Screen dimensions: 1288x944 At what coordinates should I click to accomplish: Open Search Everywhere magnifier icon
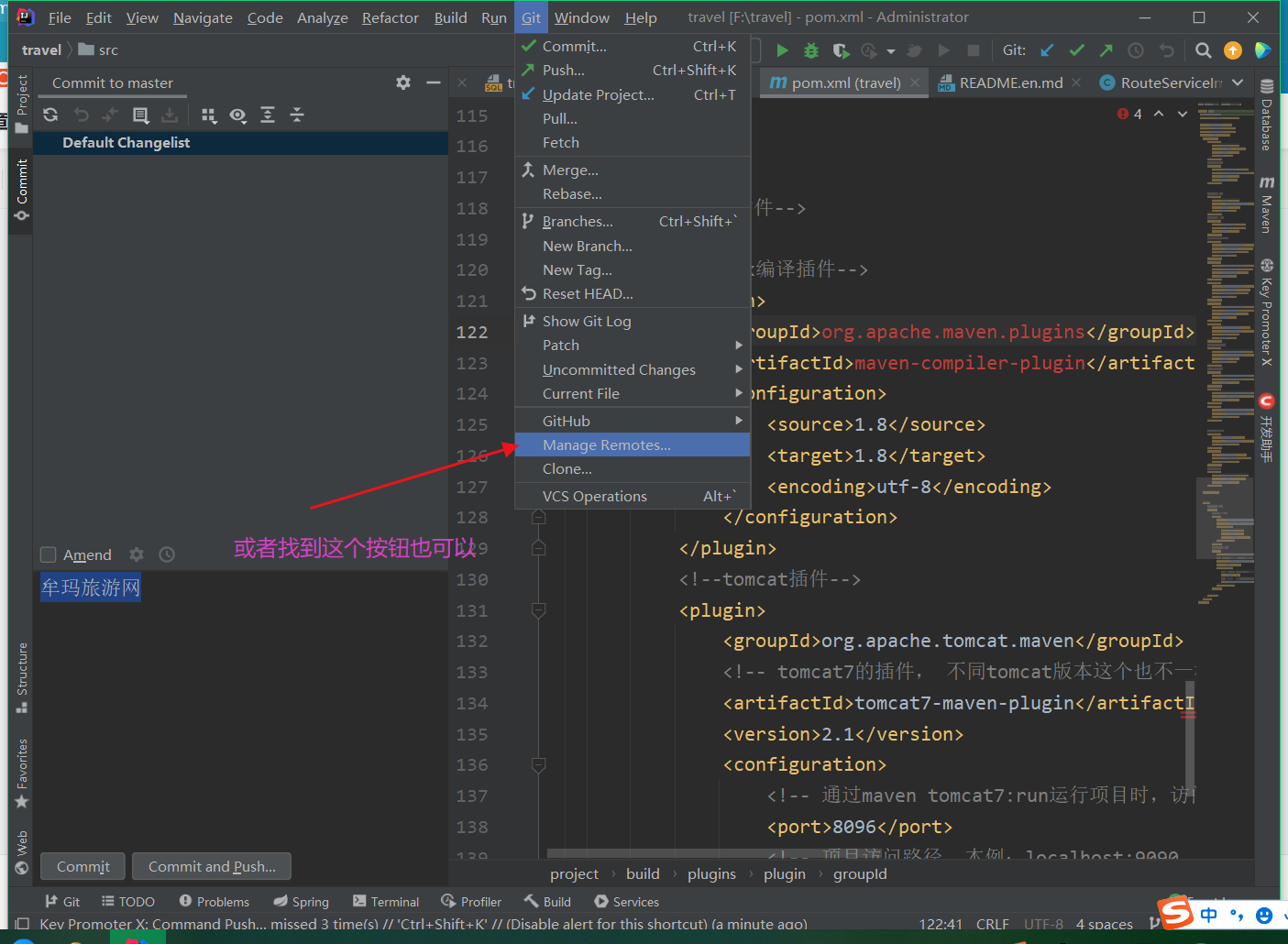pos(1204,50)
